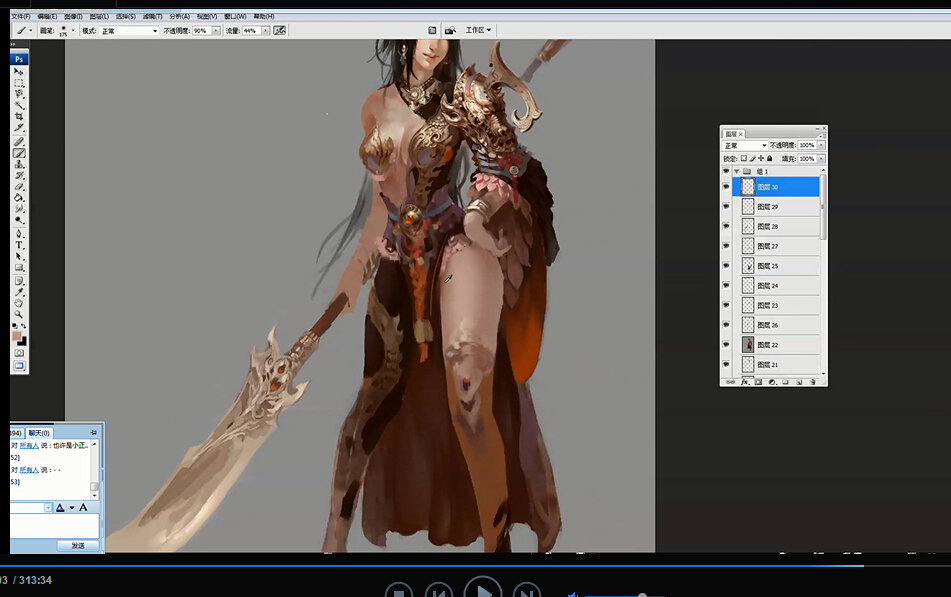The image size is (951, 597).
Task: Select the Zoom magnifier tool
Action: tap(19, 314)
